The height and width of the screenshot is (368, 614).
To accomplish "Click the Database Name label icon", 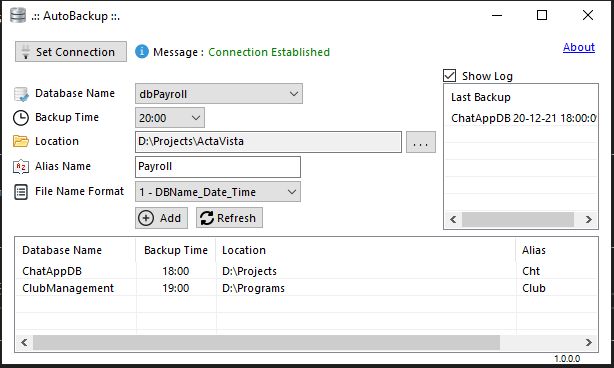I will (21, 94).
